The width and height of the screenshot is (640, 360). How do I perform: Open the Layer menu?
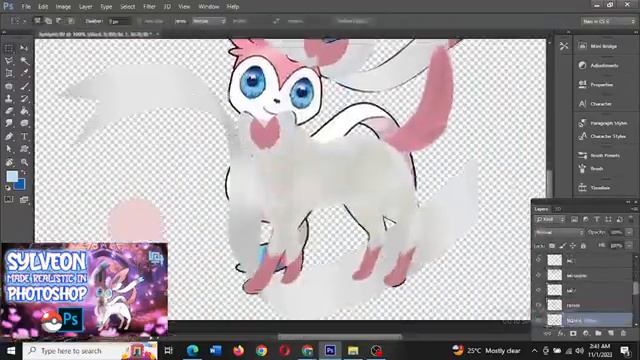(85, 7)
